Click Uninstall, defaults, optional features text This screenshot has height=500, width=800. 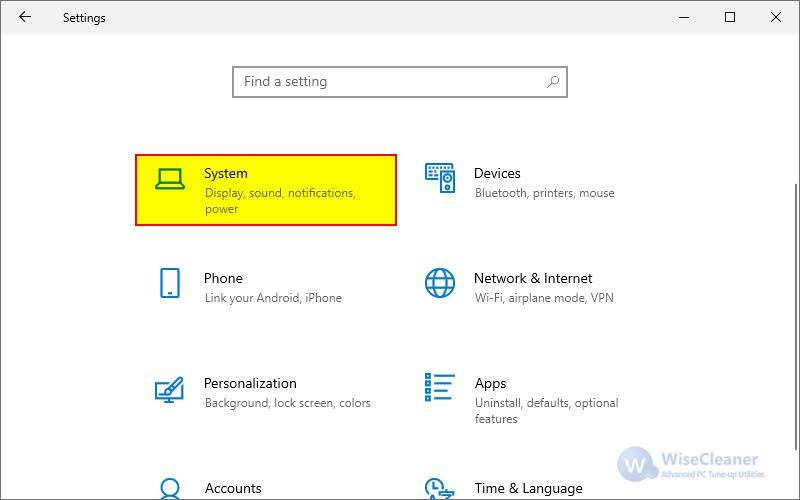546,411
